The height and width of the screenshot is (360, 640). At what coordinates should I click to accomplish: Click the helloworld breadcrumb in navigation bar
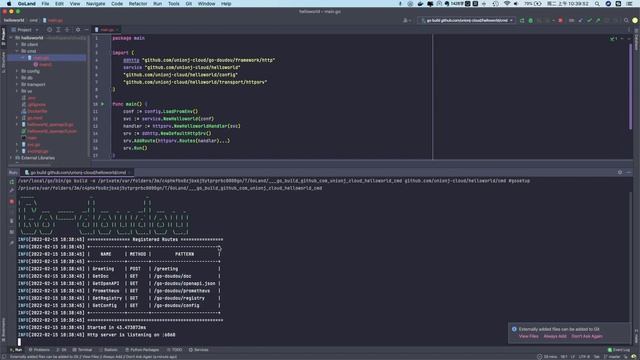[14, 20]
